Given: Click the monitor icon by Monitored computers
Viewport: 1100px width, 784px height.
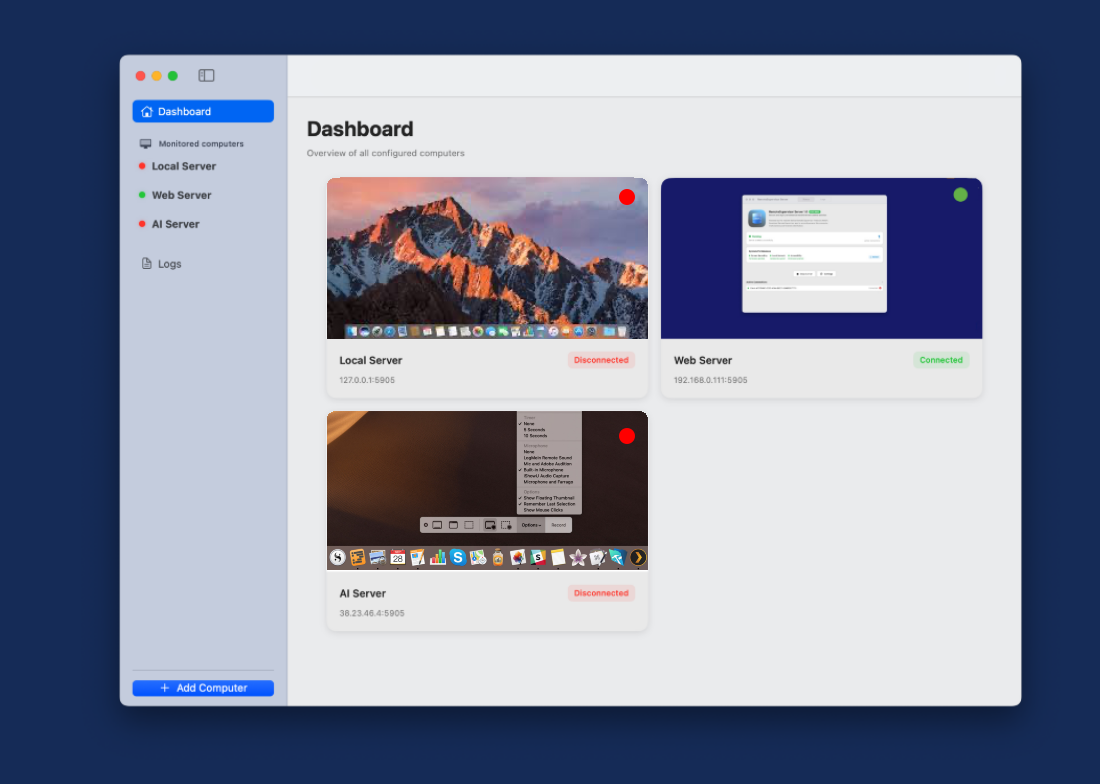Looking at the screenshot, I should pos(146,144).
